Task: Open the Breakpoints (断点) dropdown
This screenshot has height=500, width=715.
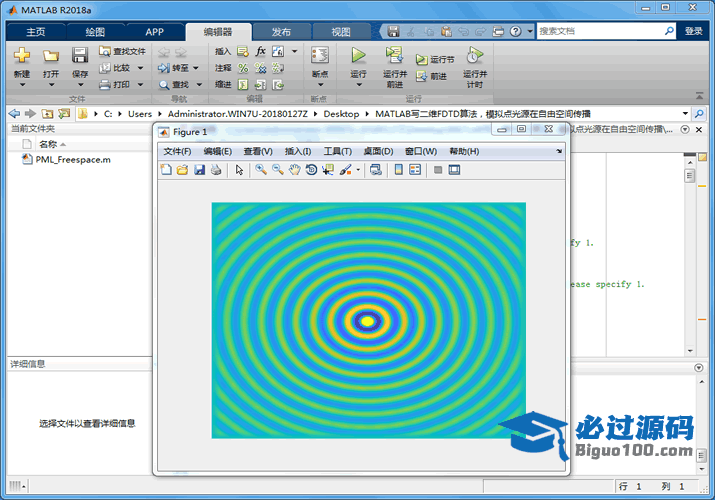Action: 319,85
